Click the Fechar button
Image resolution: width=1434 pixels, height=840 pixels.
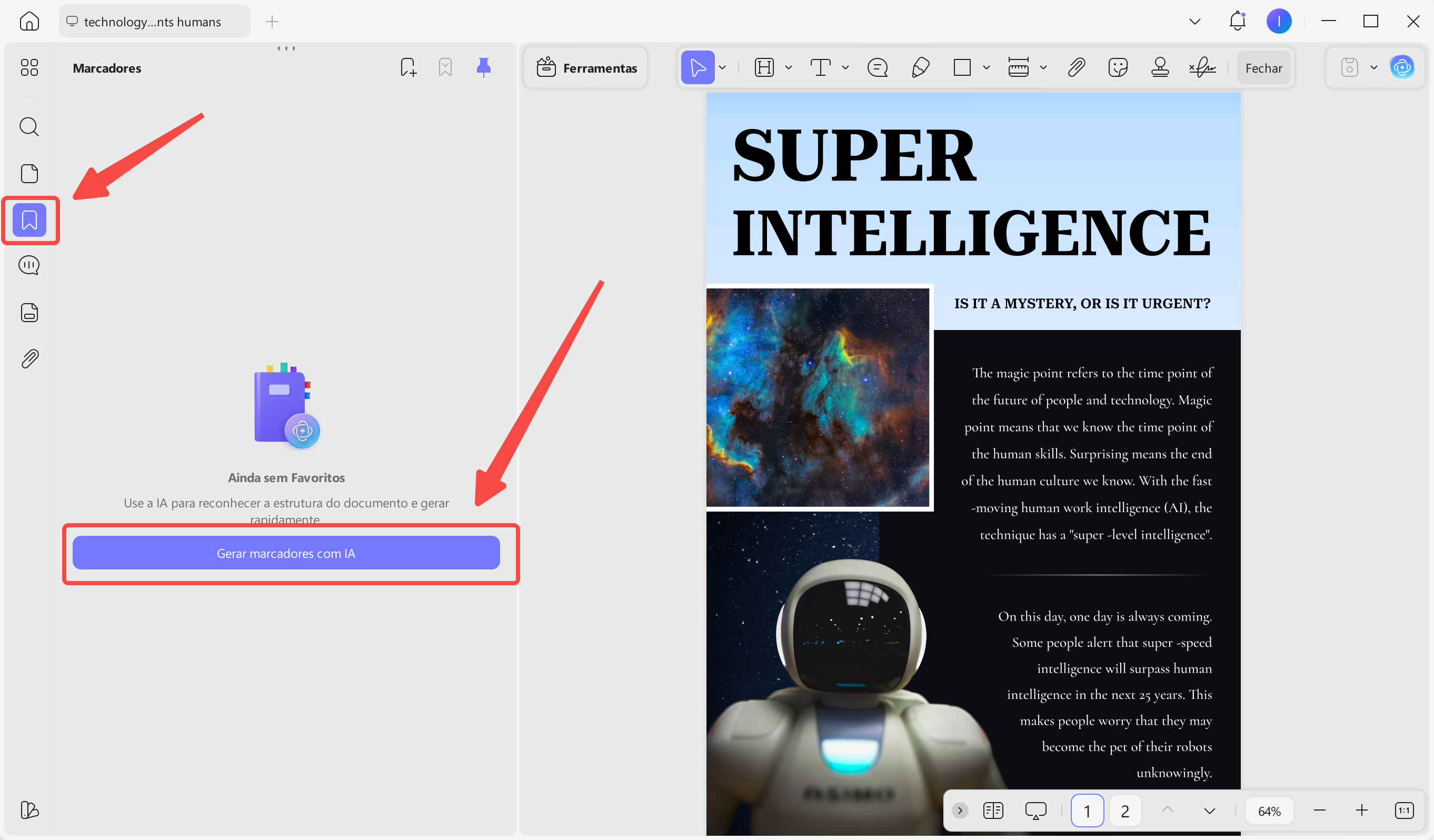tap(1264, 67)
